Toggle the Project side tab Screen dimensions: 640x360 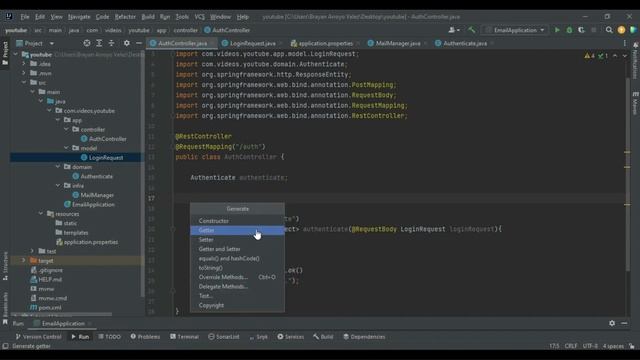(5, 53)
